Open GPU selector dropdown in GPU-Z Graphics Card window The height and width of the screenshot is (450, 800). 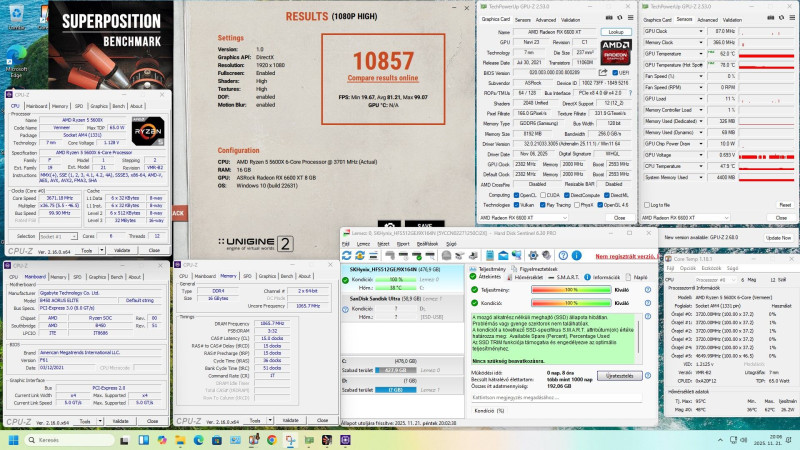(x=564, y=218)
